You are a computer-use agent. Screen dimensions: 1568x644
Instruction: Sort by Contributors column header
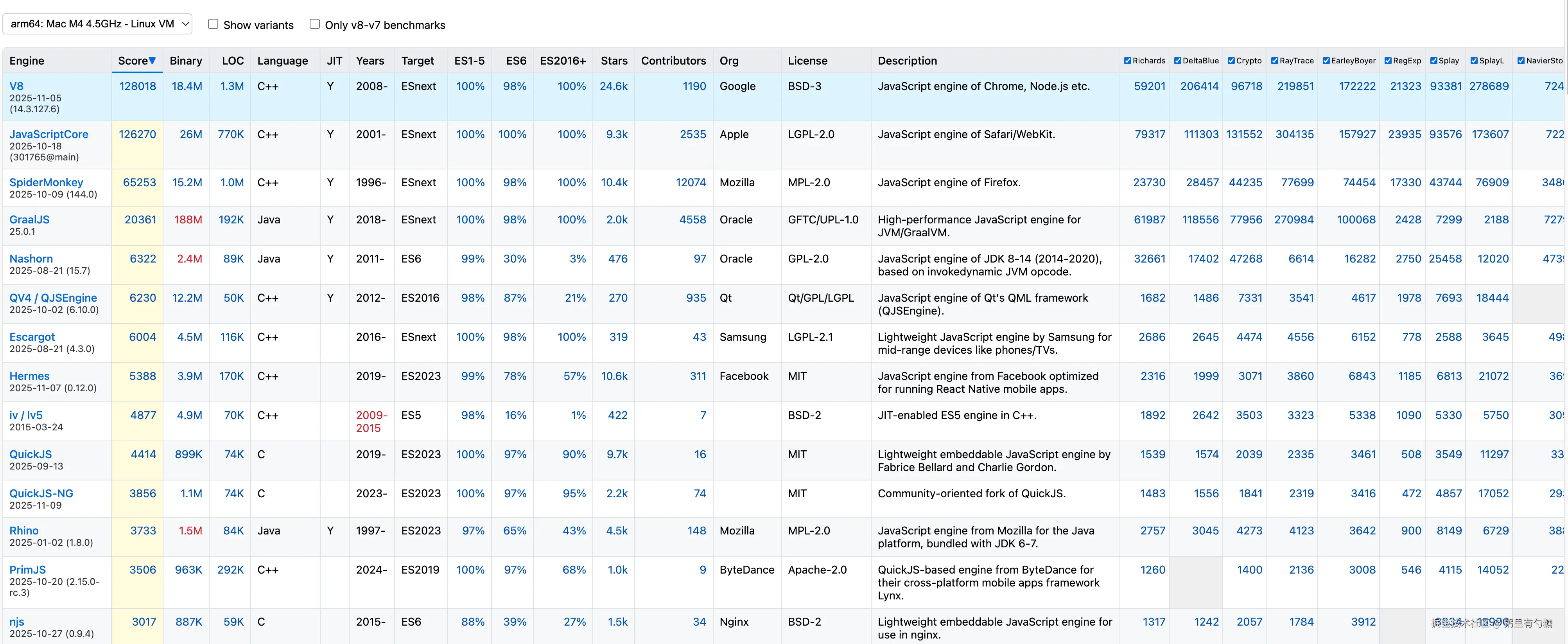pos(673,61)
